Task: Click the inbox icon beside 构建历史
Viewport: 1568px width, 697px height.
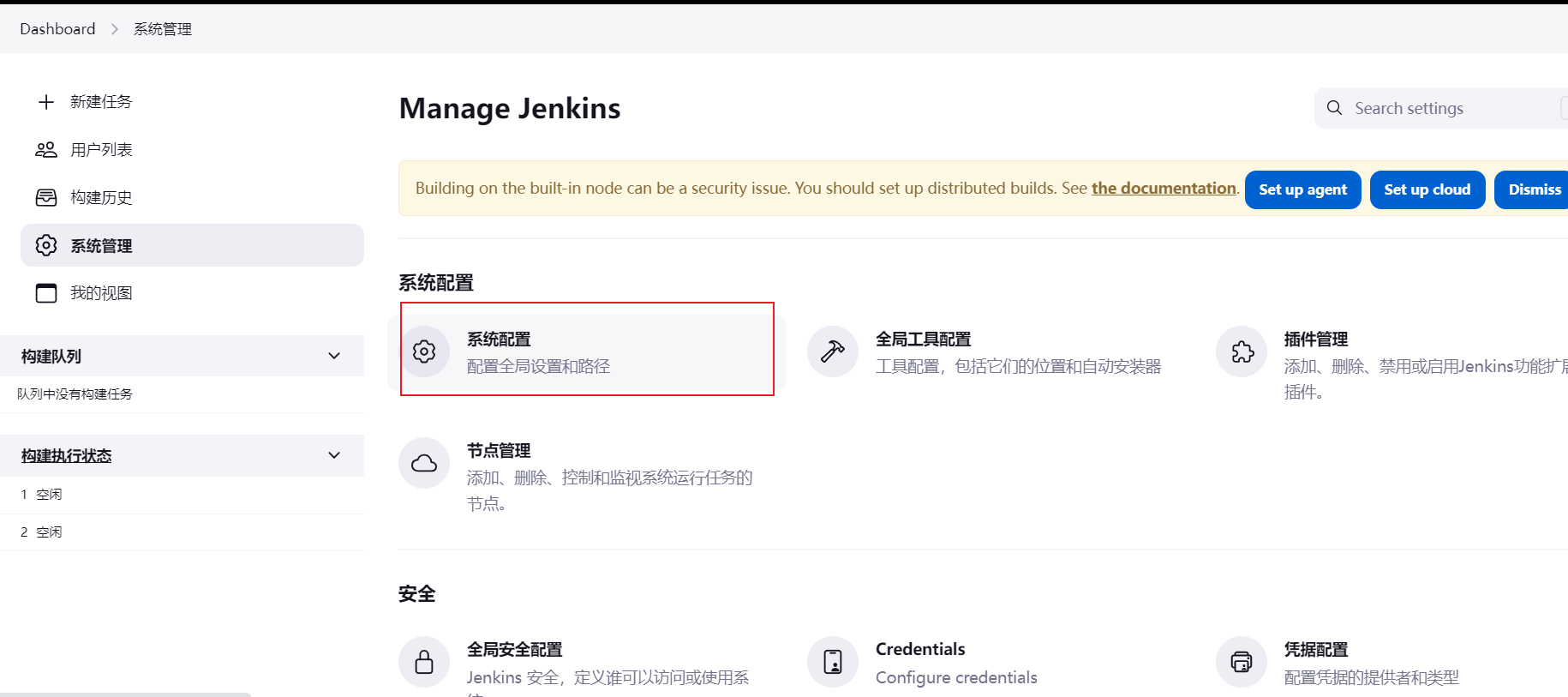Action: tap(46, 198)
